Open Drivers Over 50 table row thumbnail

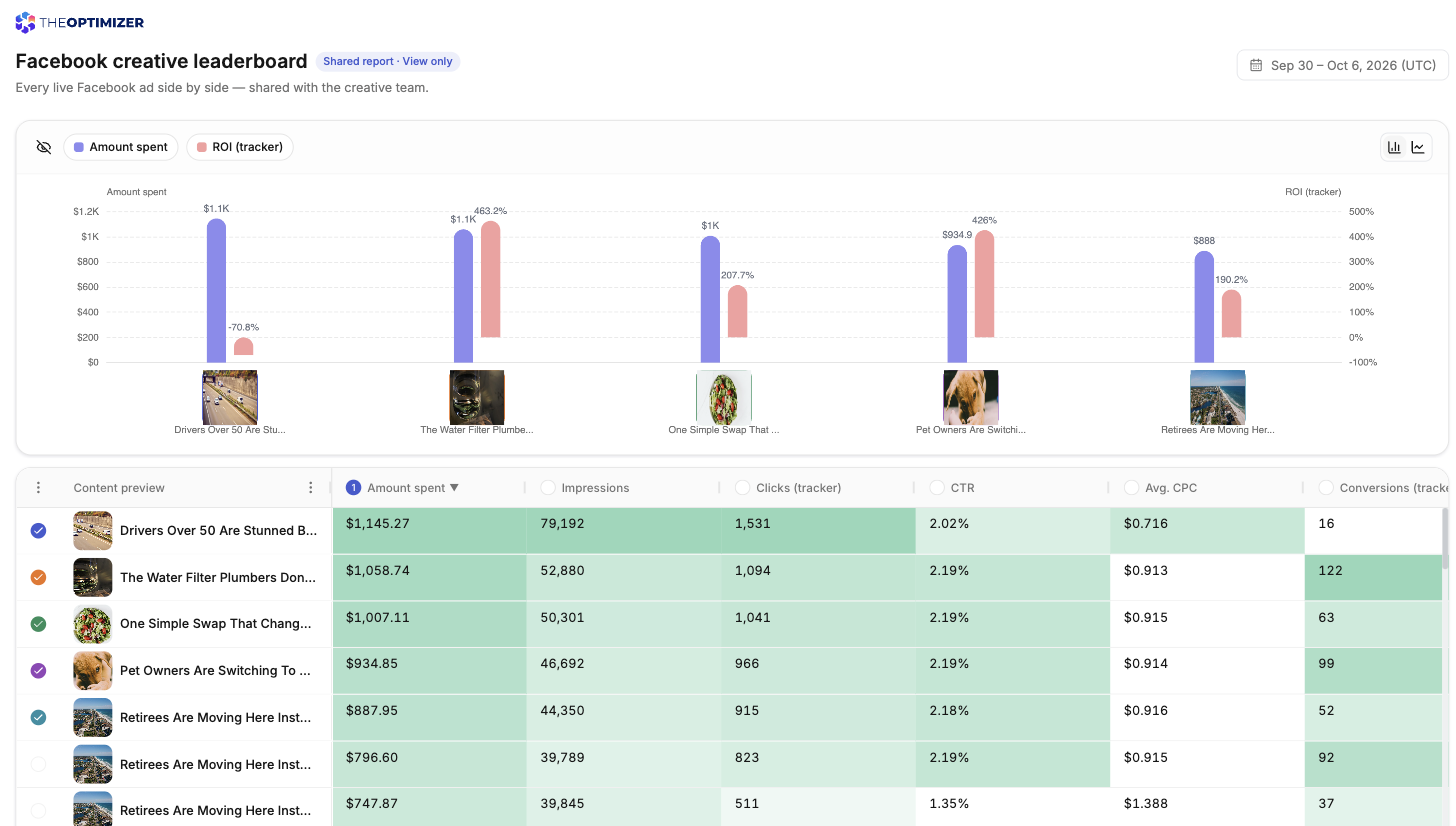click(93, 531)
